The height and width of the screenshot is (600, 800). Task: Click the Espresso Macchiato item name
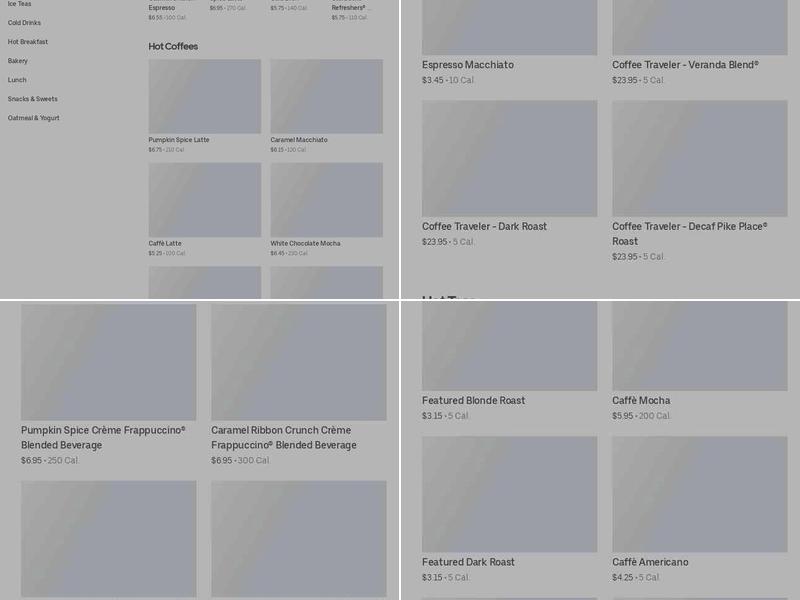click(x=468, y=65)
